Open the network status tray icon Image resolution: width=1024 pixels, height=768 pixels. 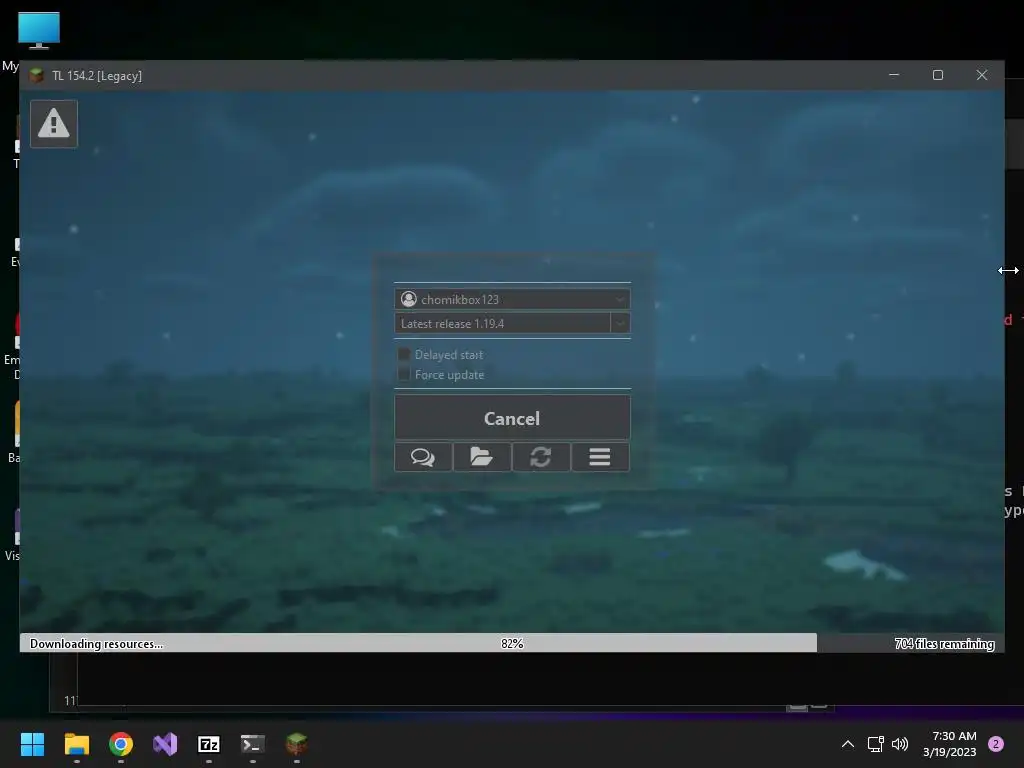coord(875,744)
